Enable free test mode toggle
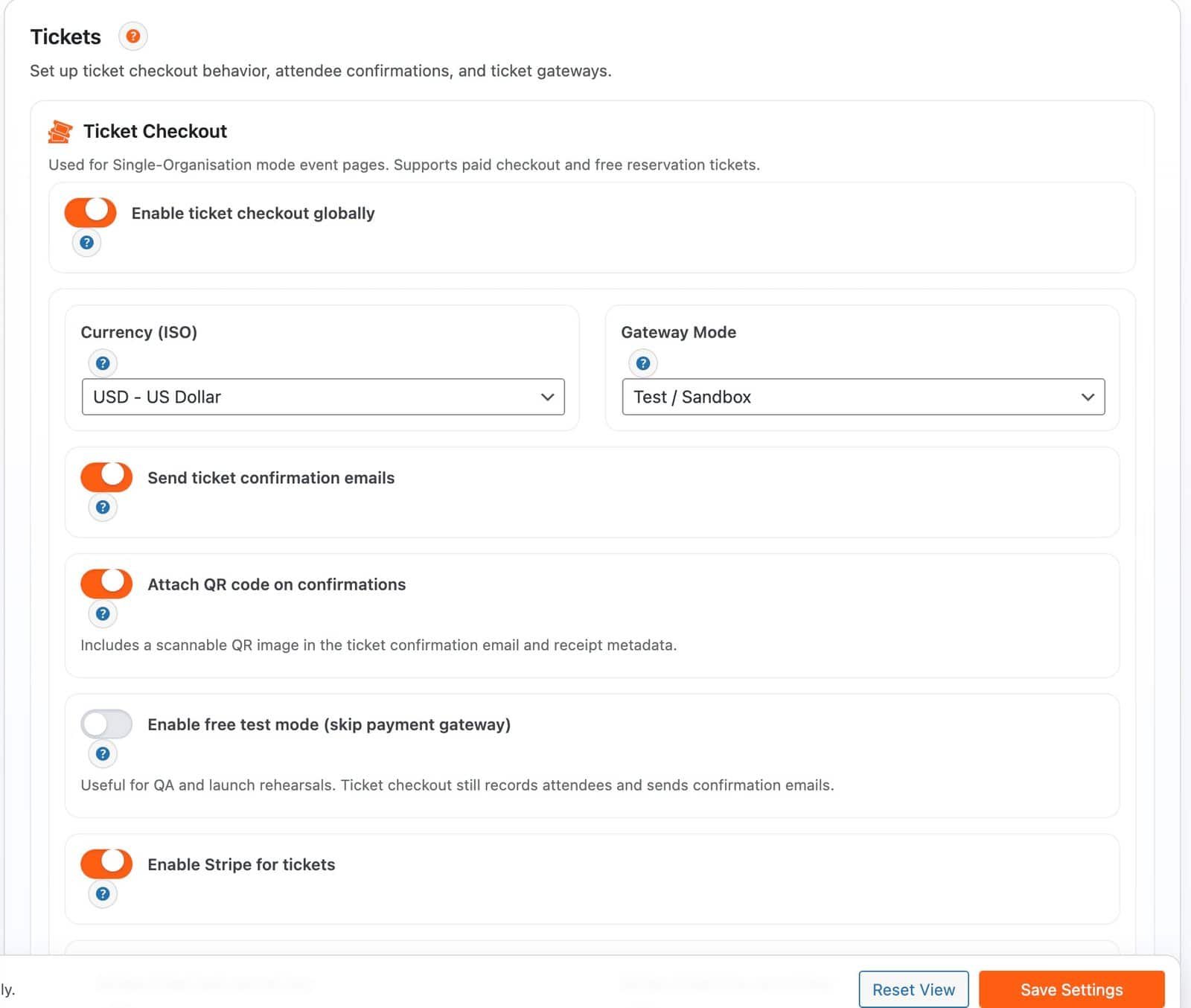The width and height of the screenshot is (1191, 1008). (x=106, y=724)
